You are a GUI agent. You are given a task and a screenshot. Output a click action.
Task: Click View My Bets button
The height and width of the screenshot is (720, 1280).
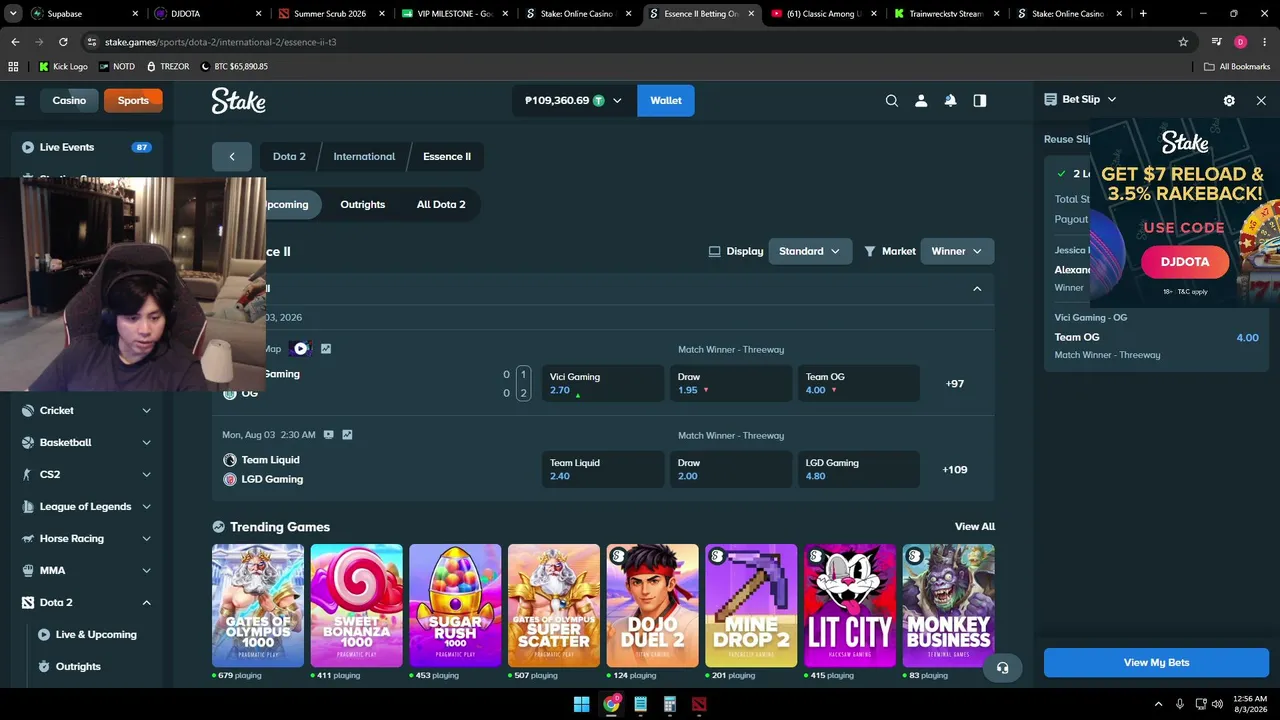pyautogui.click(x=1156, y=662)
